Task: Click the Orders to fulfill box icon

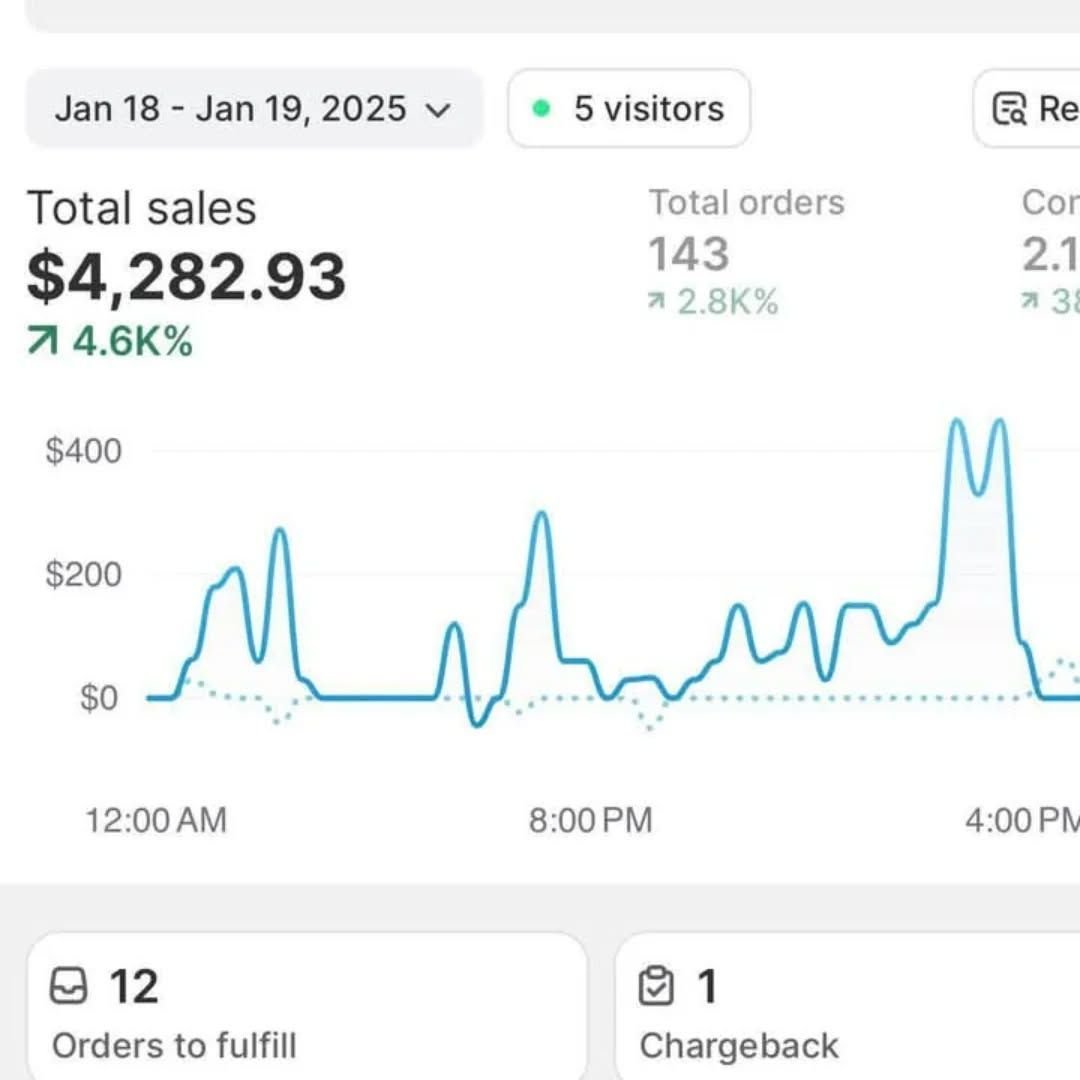Action: (72, 985)
